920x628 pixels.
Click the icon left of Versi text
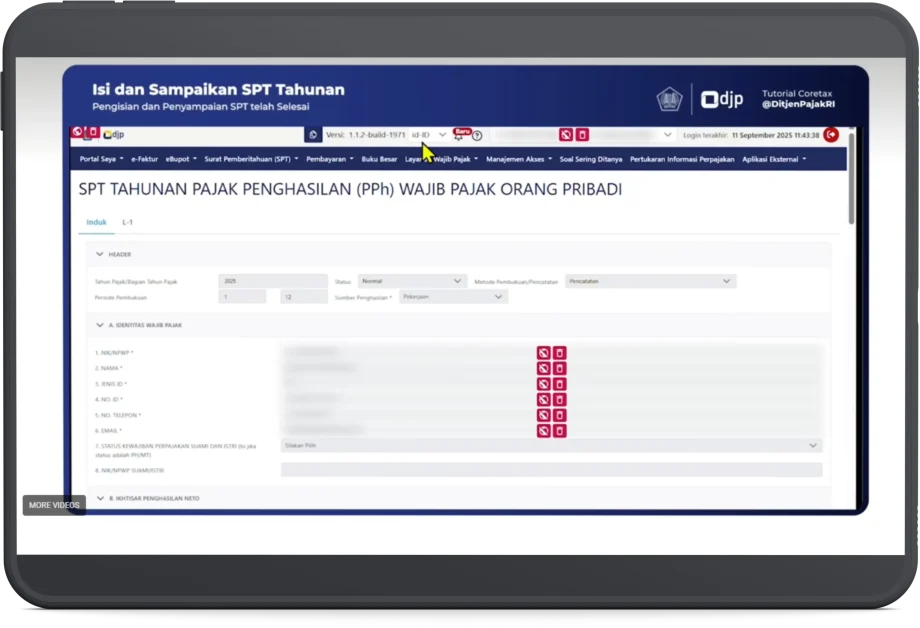click(x=313, y=135)
